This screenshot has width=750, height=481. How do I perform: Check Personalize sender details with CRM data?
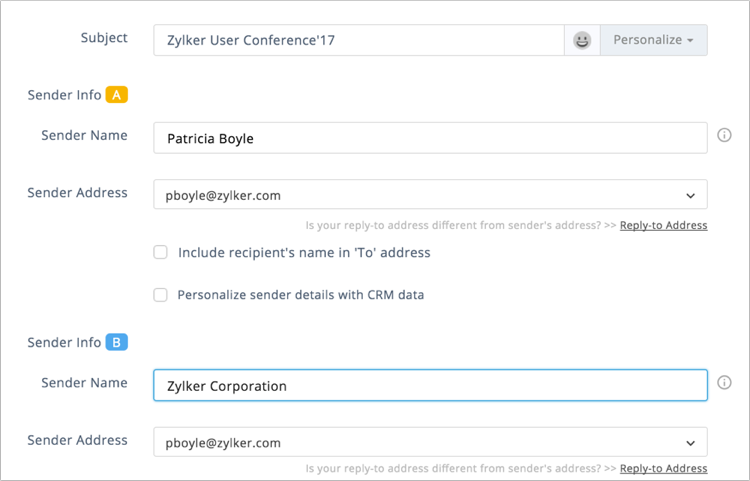[160, 295]
